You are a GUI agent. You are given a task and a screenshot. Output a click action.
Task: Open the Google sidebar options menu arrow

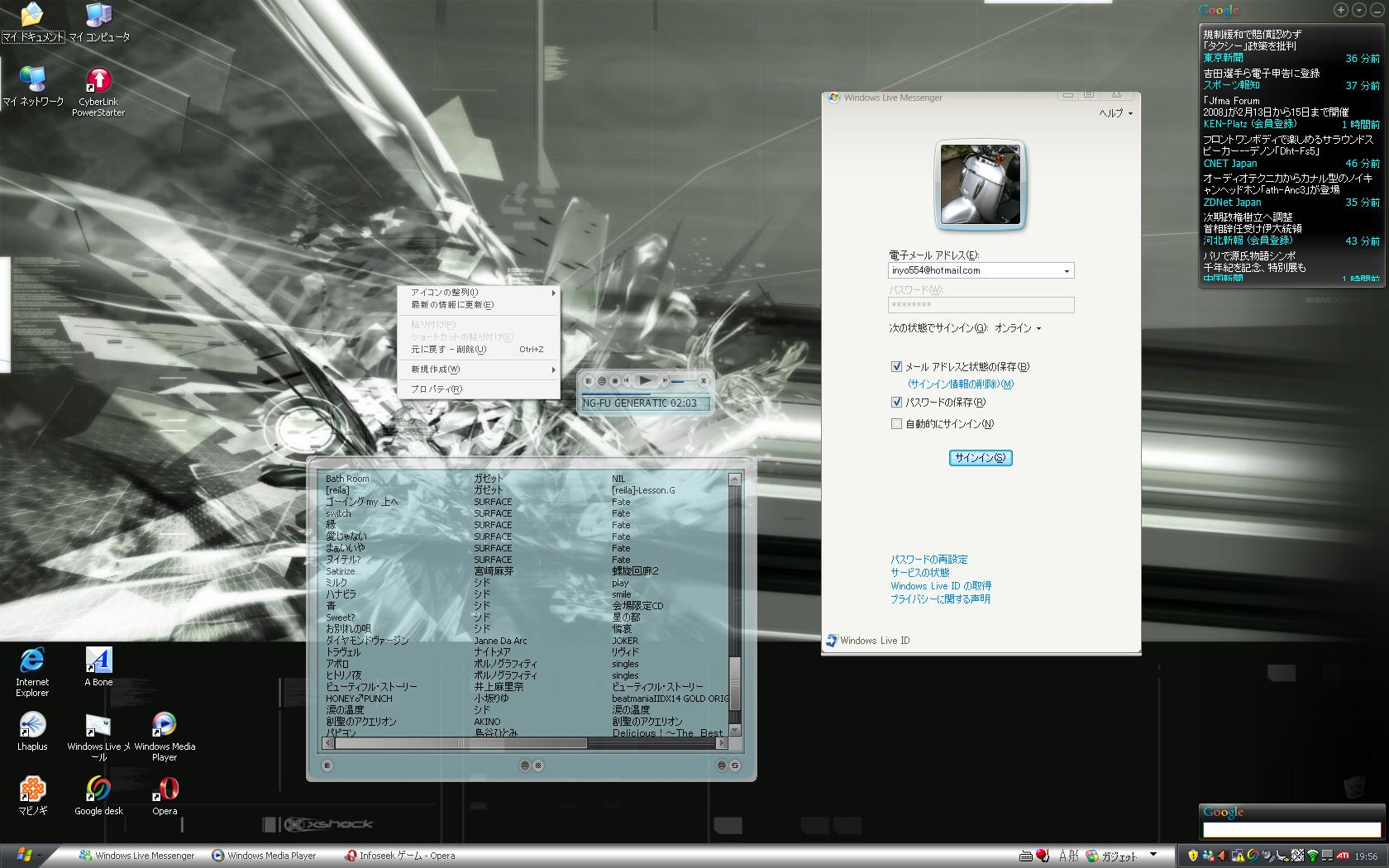pos(1358,10)
